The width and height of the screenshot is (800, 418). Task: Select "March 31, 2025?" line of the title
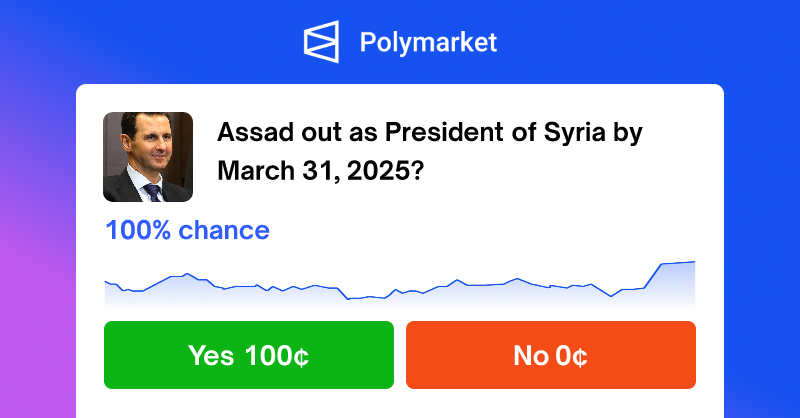pyautogui.click(x=319, y=169)
